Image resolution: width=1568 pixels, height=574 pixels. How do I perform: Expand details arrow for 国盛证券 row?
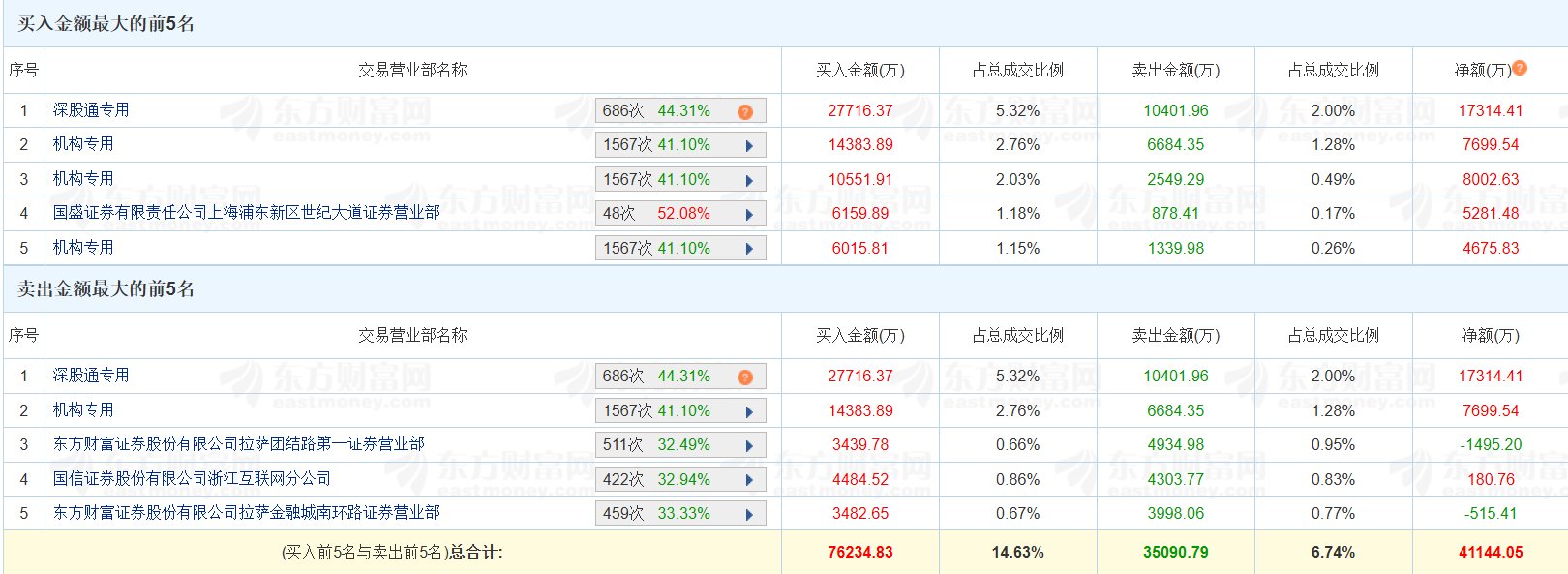coord(749,215)
